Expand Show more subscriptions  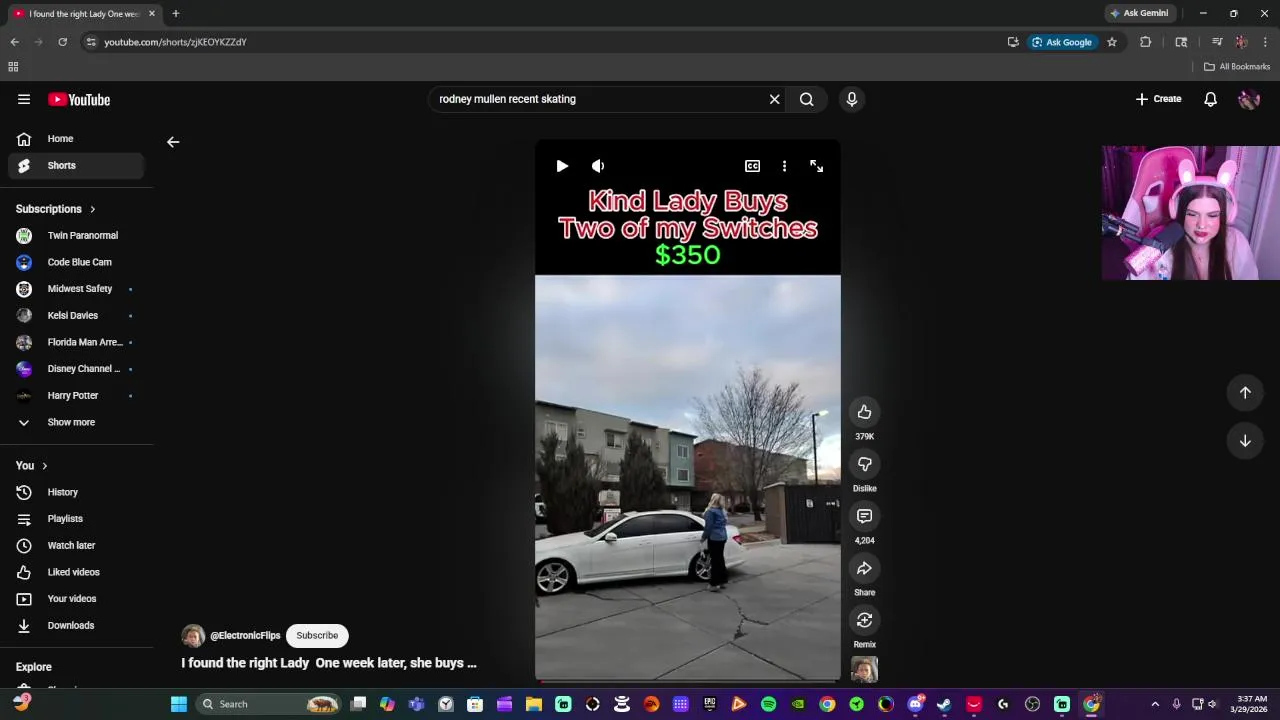[76, 422]
